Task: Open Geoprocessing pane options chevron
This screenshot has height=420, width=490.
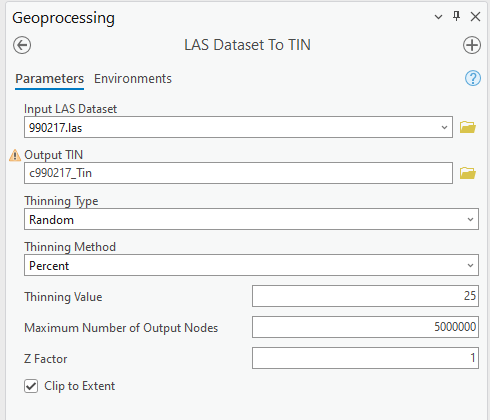Action: tap(438, 17)
